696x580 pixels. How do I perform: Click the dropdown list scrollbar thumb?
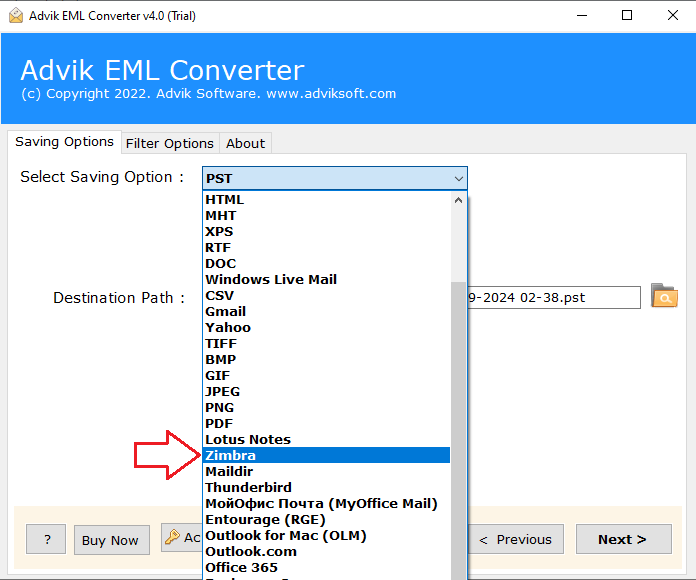coord(459,430)
